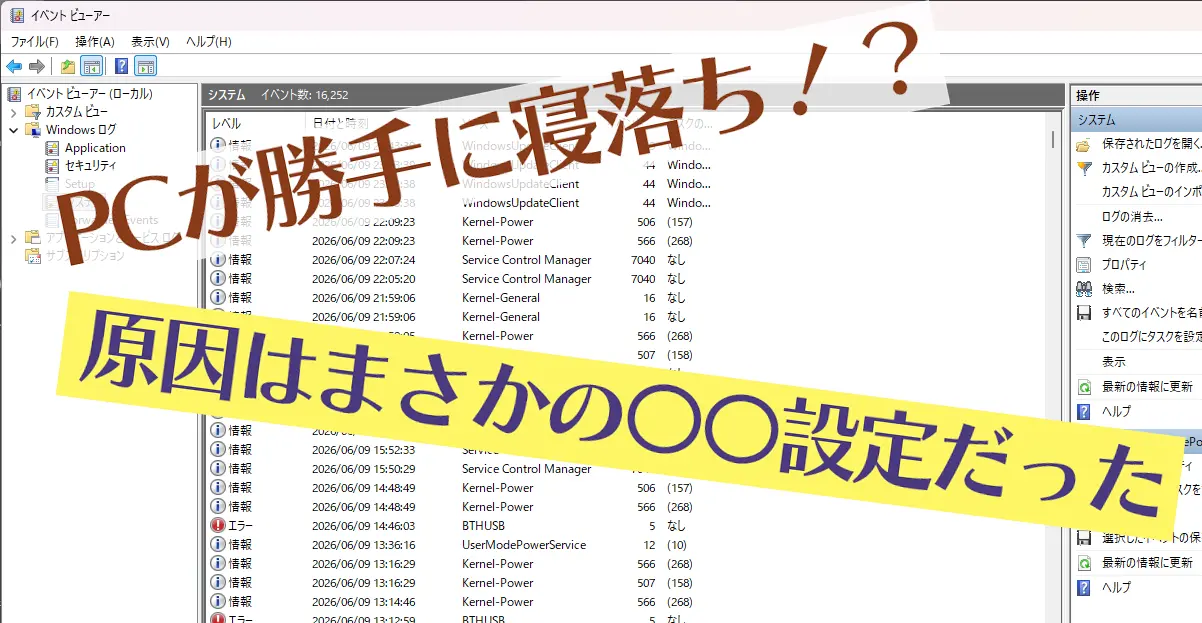Toggle the Show/Hide Console Tree toolbar icon
This screenshot has height=623, width=1202.
pos(91,67)
